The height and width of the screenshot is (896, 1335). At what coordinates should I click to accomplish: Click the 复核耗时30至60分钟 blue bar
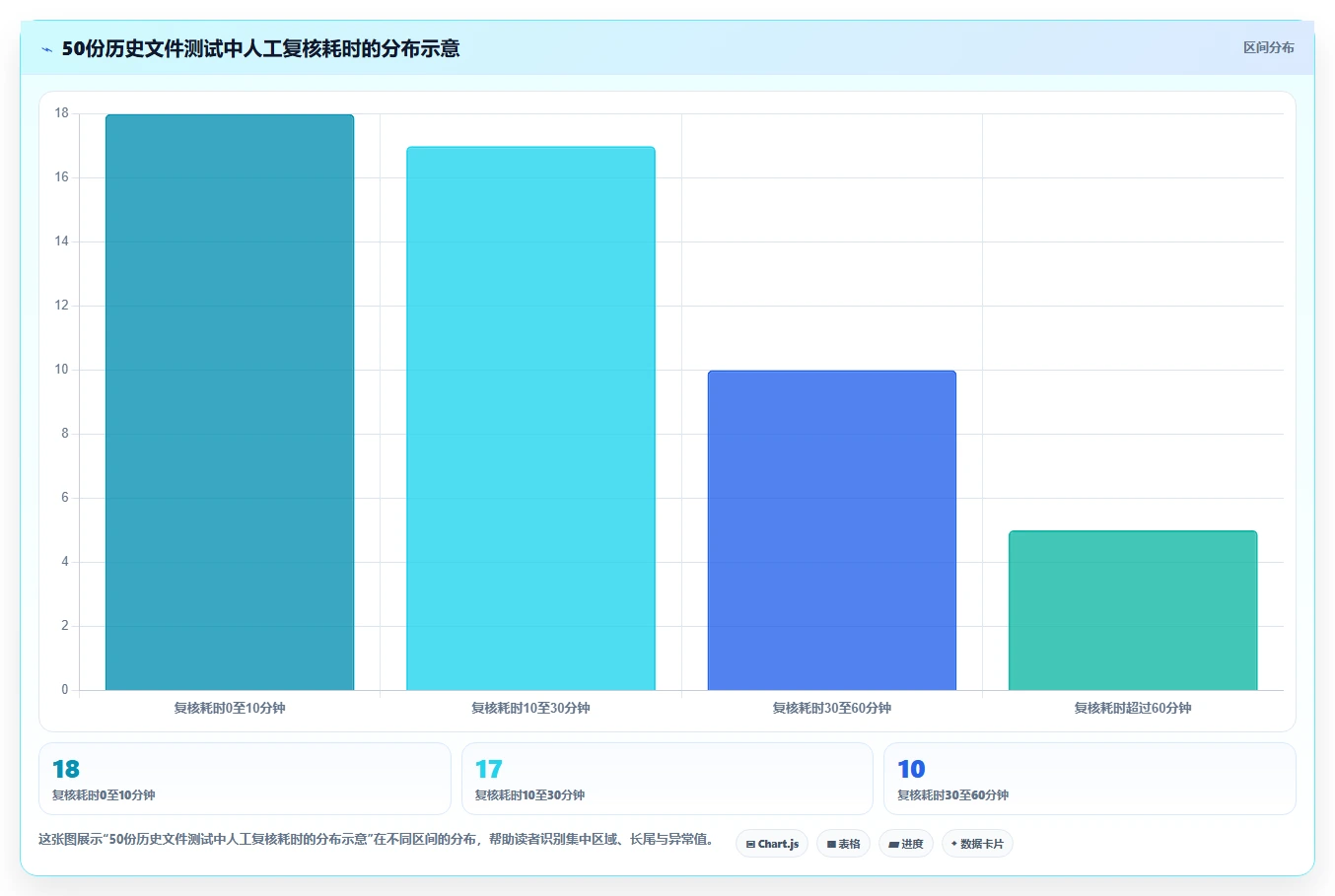coord(832,530)
